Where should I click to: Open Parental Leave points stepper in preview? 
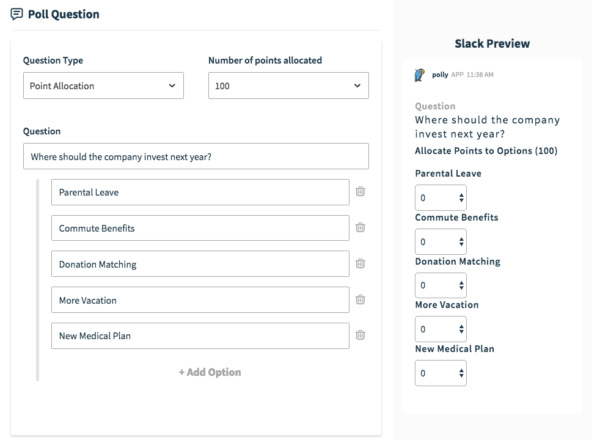click(x=441, y=197)
